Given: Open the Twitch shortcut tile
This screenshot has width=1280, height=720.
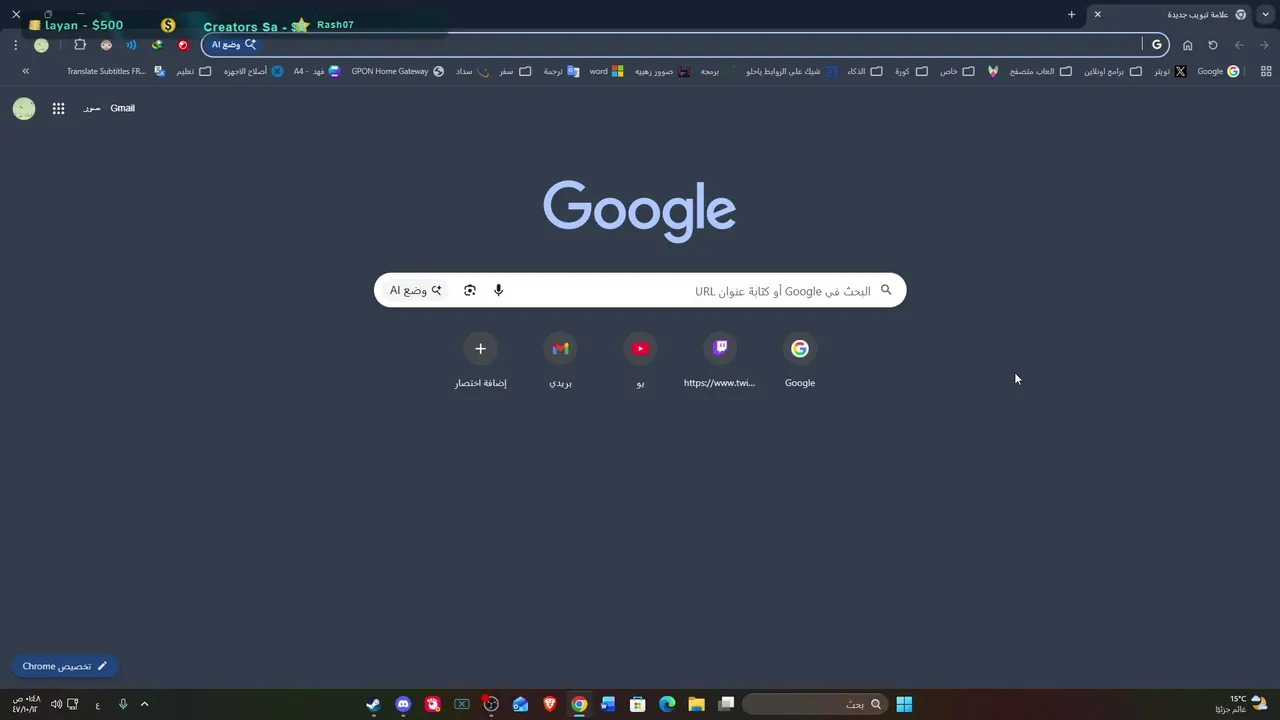Looking at the screenshot, I should [720, 361].
